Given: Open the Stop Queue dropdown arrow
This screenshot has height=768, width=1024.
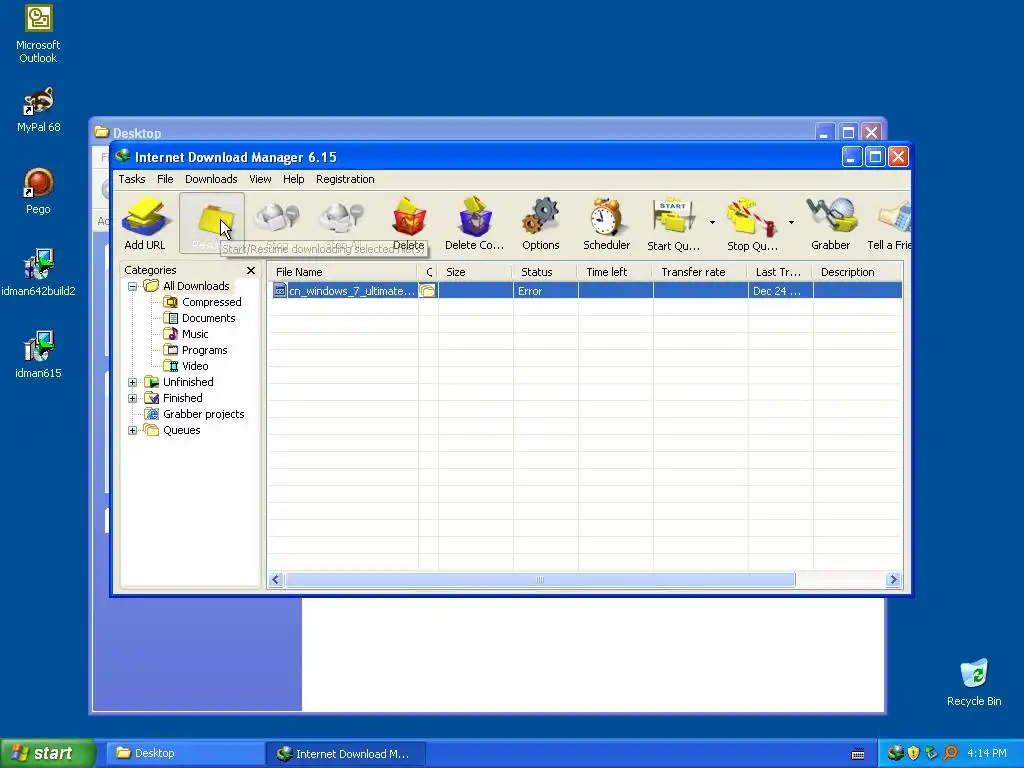Looking at the screenshot, I should tap(792, 223).
